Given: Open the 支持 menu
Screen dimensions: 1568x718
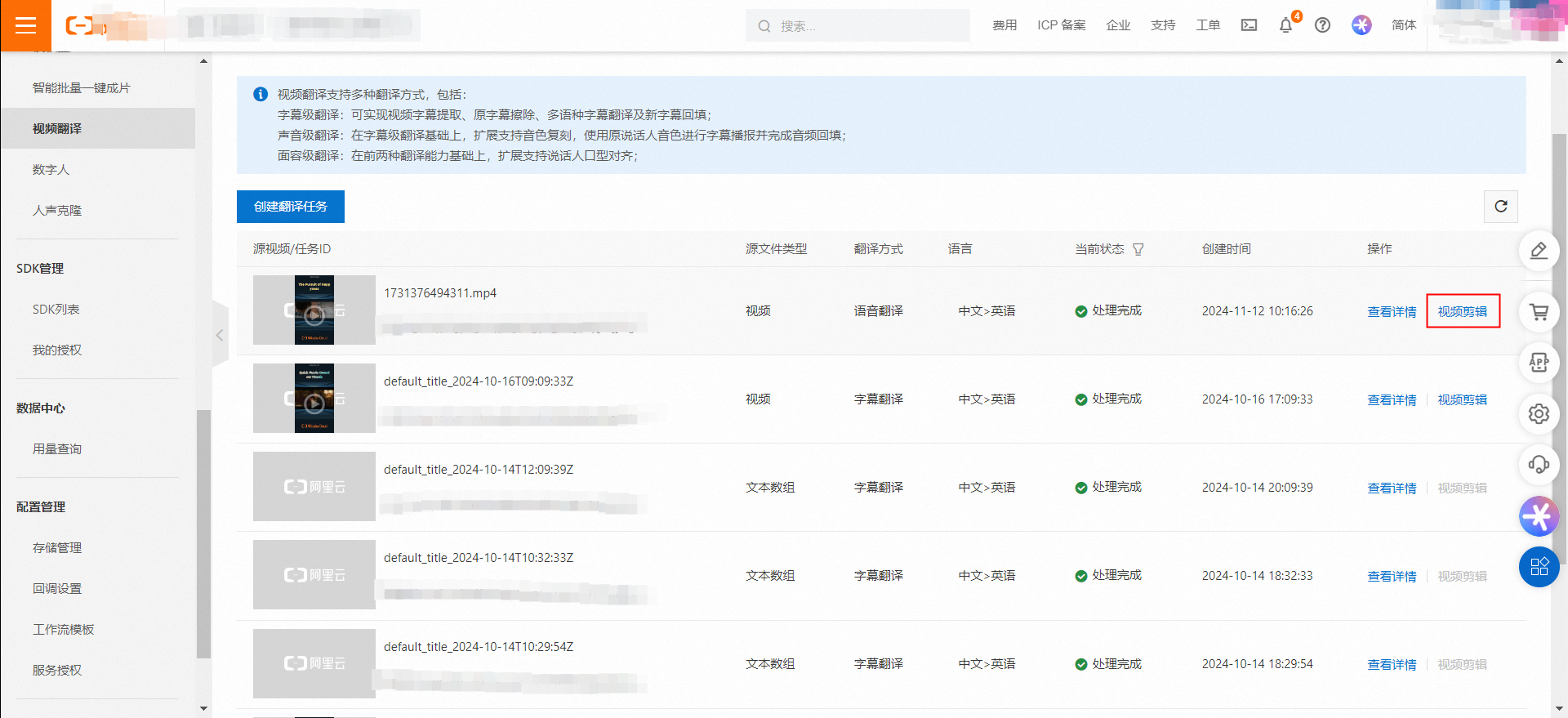Looking at the screenshot, I should (1163, 25).
